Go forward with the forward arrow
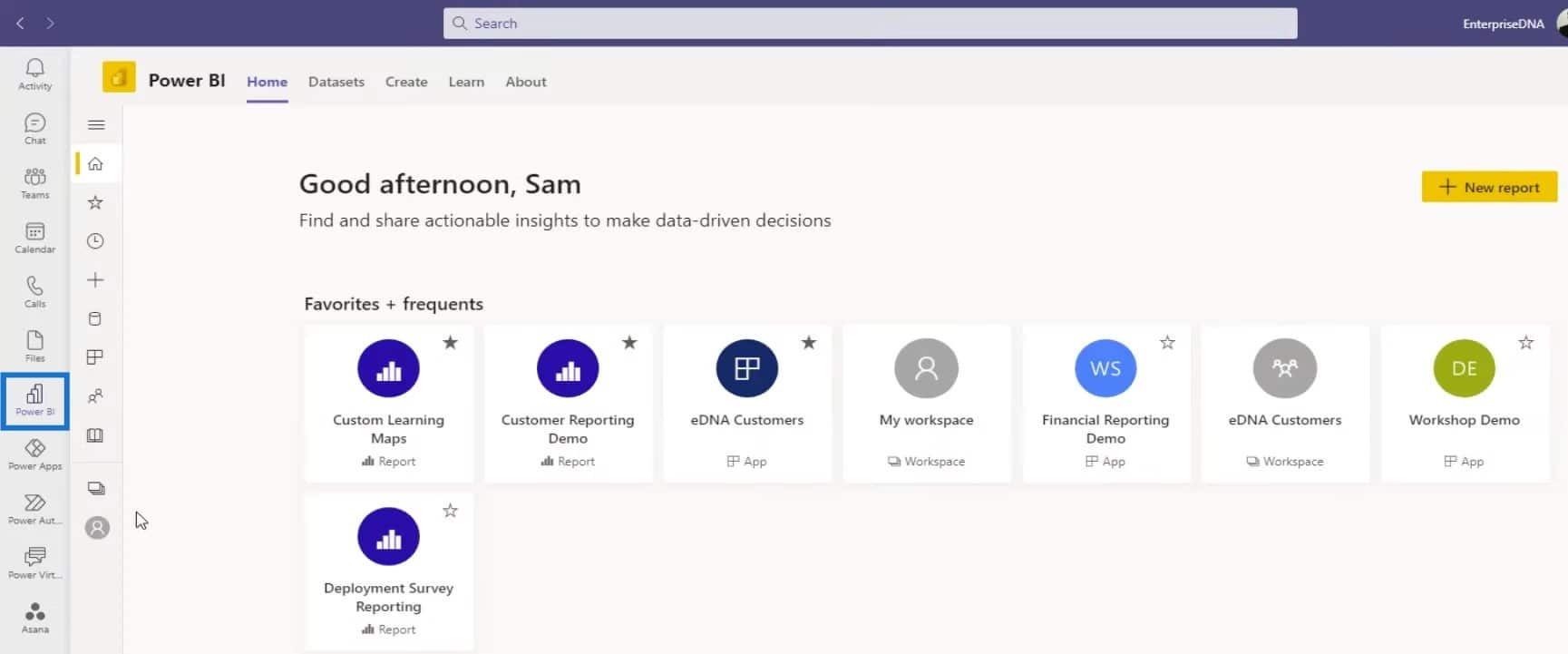1568x654 pixels. click(50, 24)
